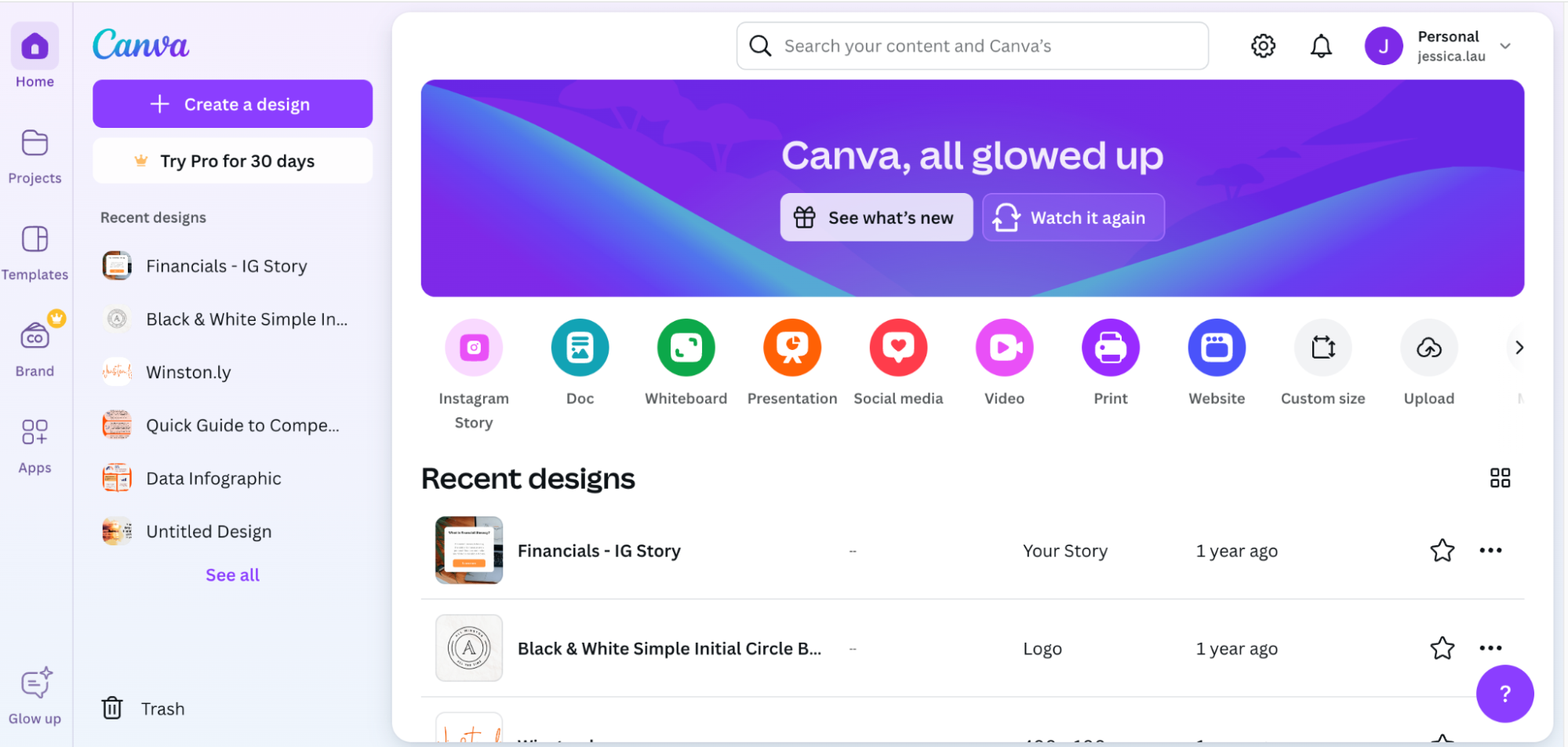Select the Instagram Story icon
Viewport: 1568px width, 747px height.
click(474, 347)
